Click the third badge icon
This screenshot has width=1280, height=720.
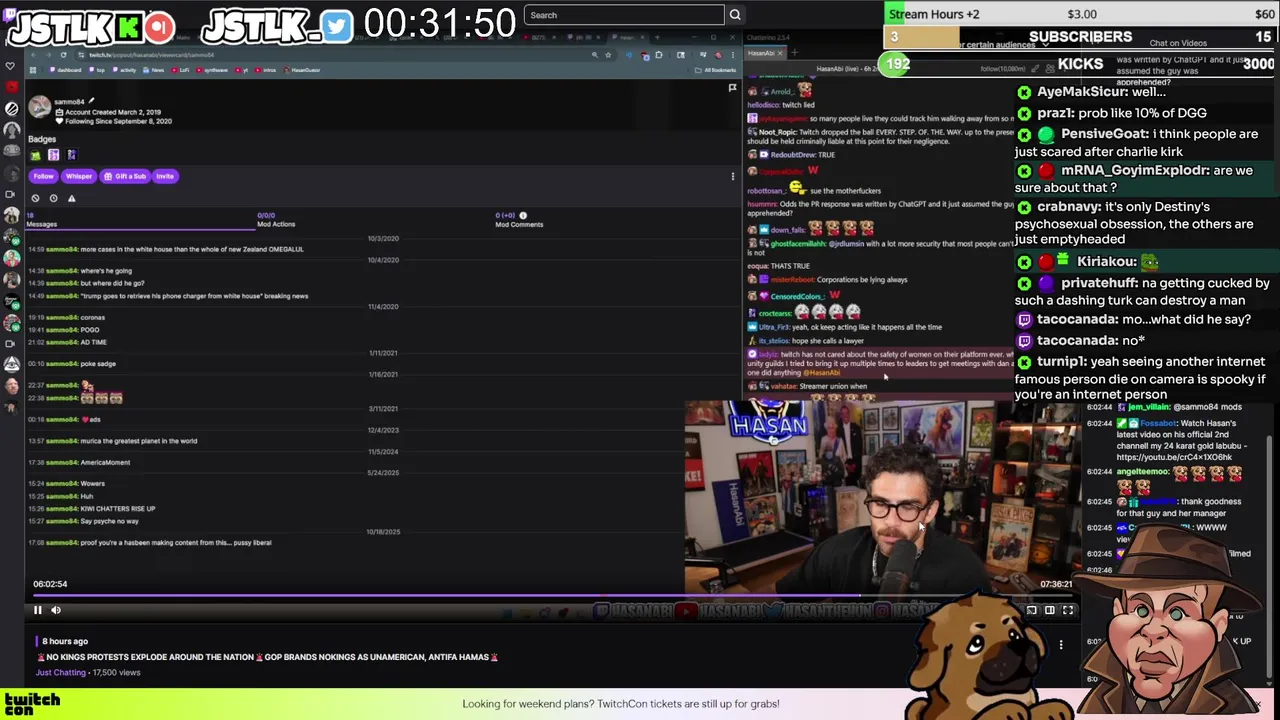coord(71,155)
